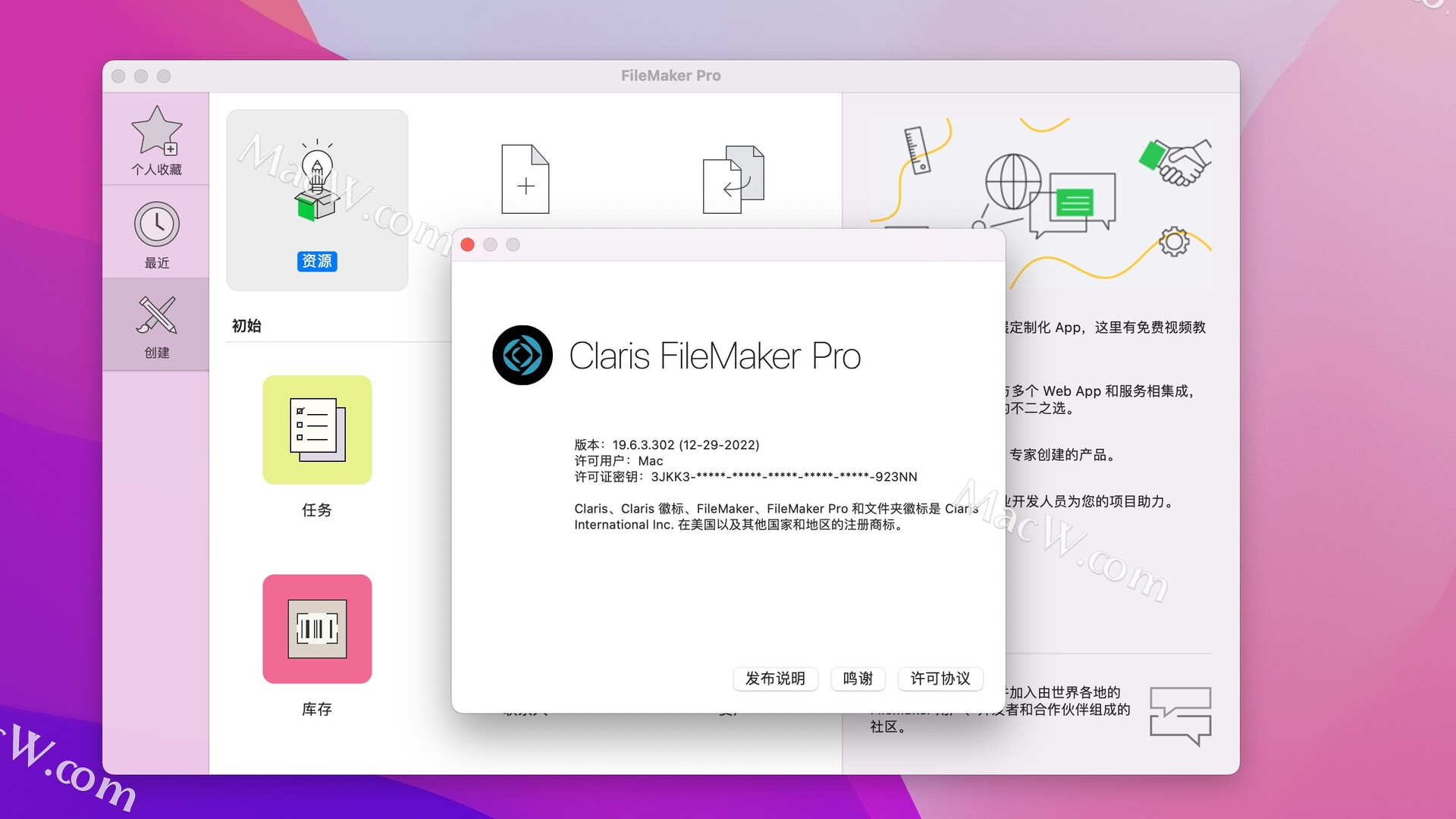Click the 许可协议 license agreement button
Image resolution: width=1456 pixels, height=819 pixels.
coord(940,679)
